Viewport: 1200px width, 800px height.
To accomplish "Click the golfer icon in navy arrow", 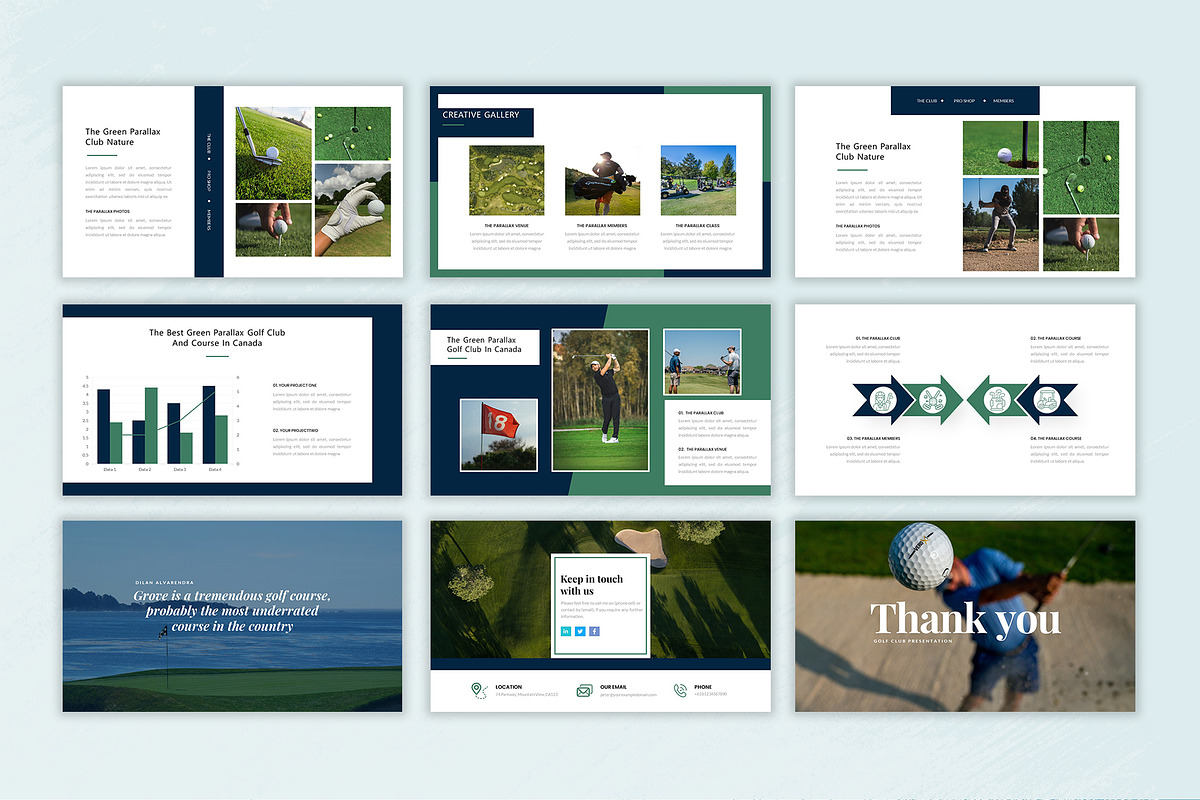I will [881, 400].
